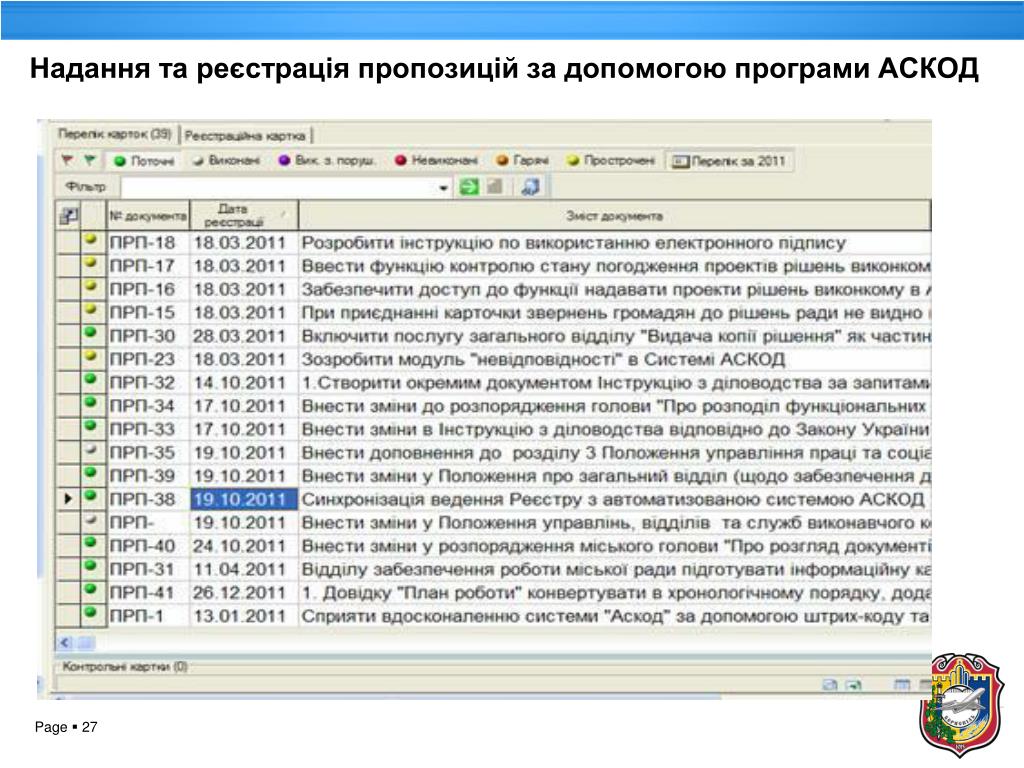
Task: Click green status dot of ПРП-41 row
Action: point(91,589)
